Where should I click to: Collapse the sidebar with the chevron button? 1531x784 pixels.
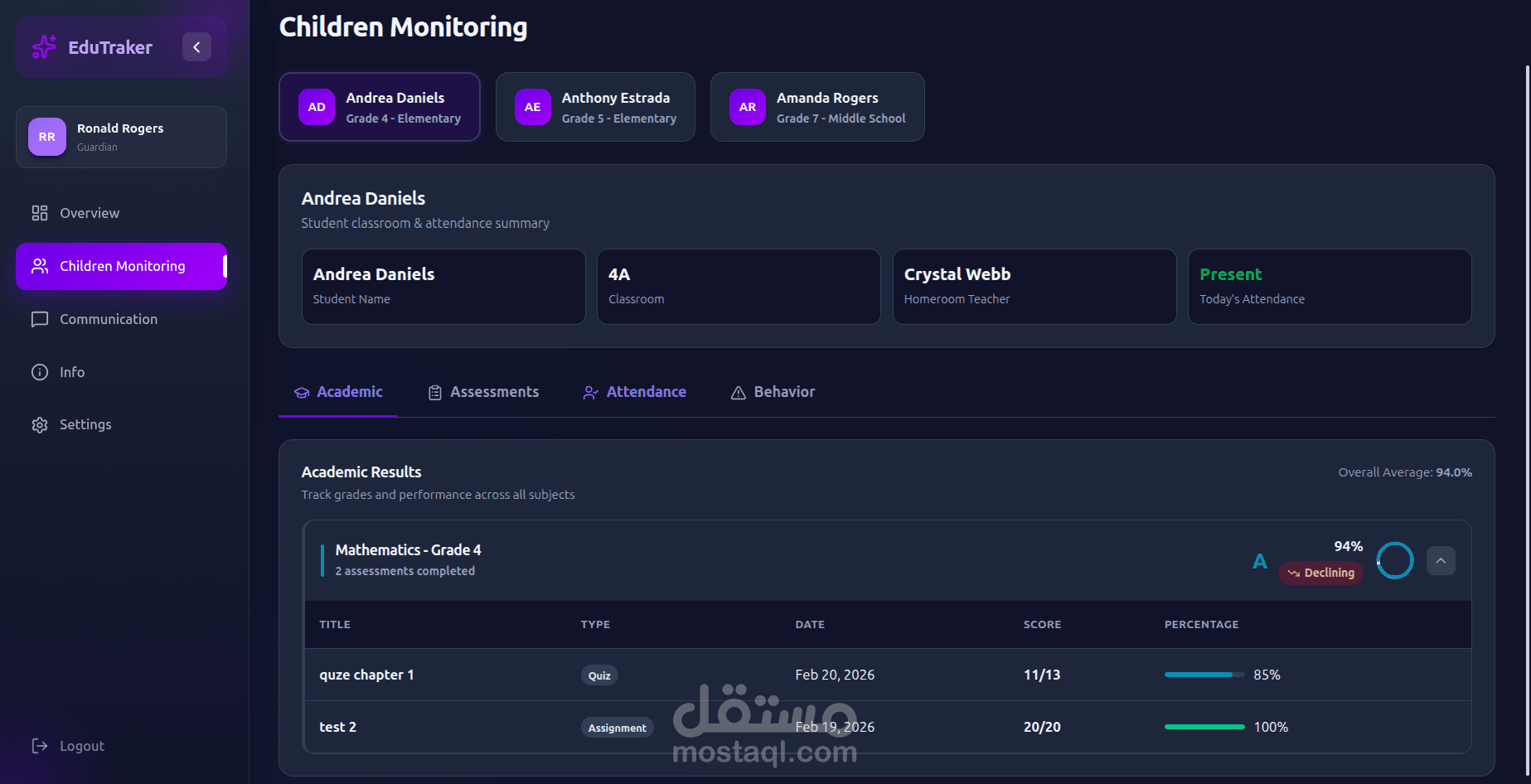click(x=196, y=47)
